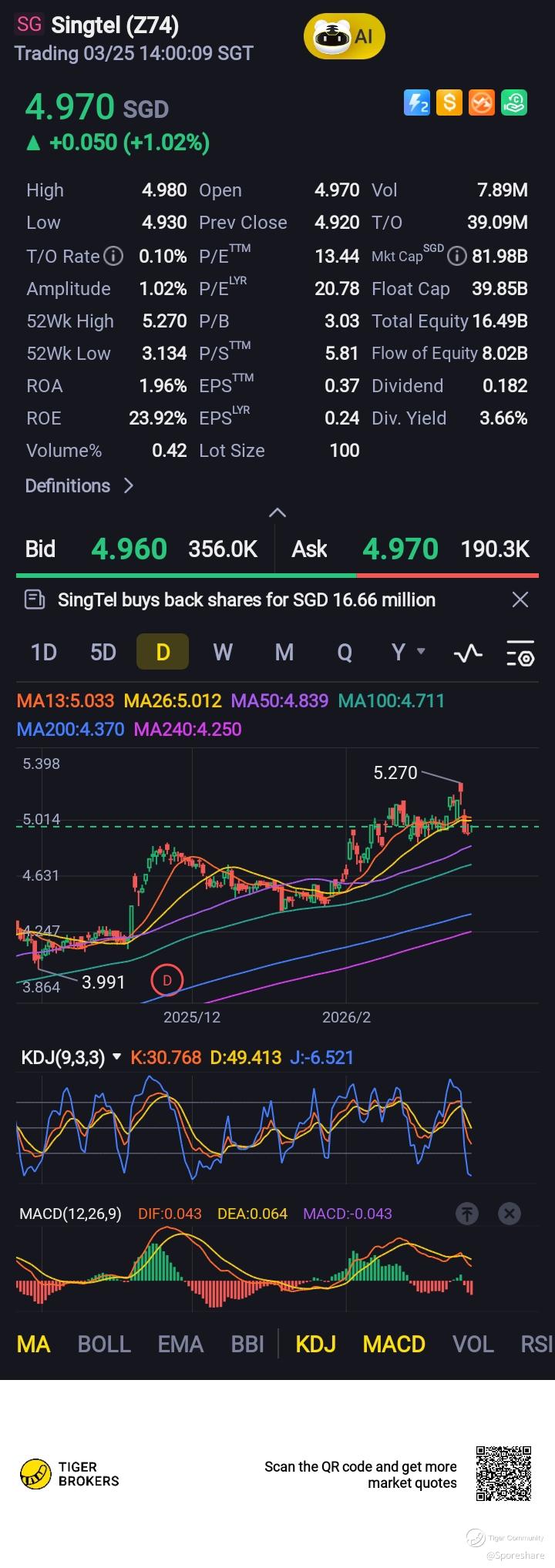Screen dimensions: 555x1568
Task: Open Definitions link
Action: [x=79, y=485]
